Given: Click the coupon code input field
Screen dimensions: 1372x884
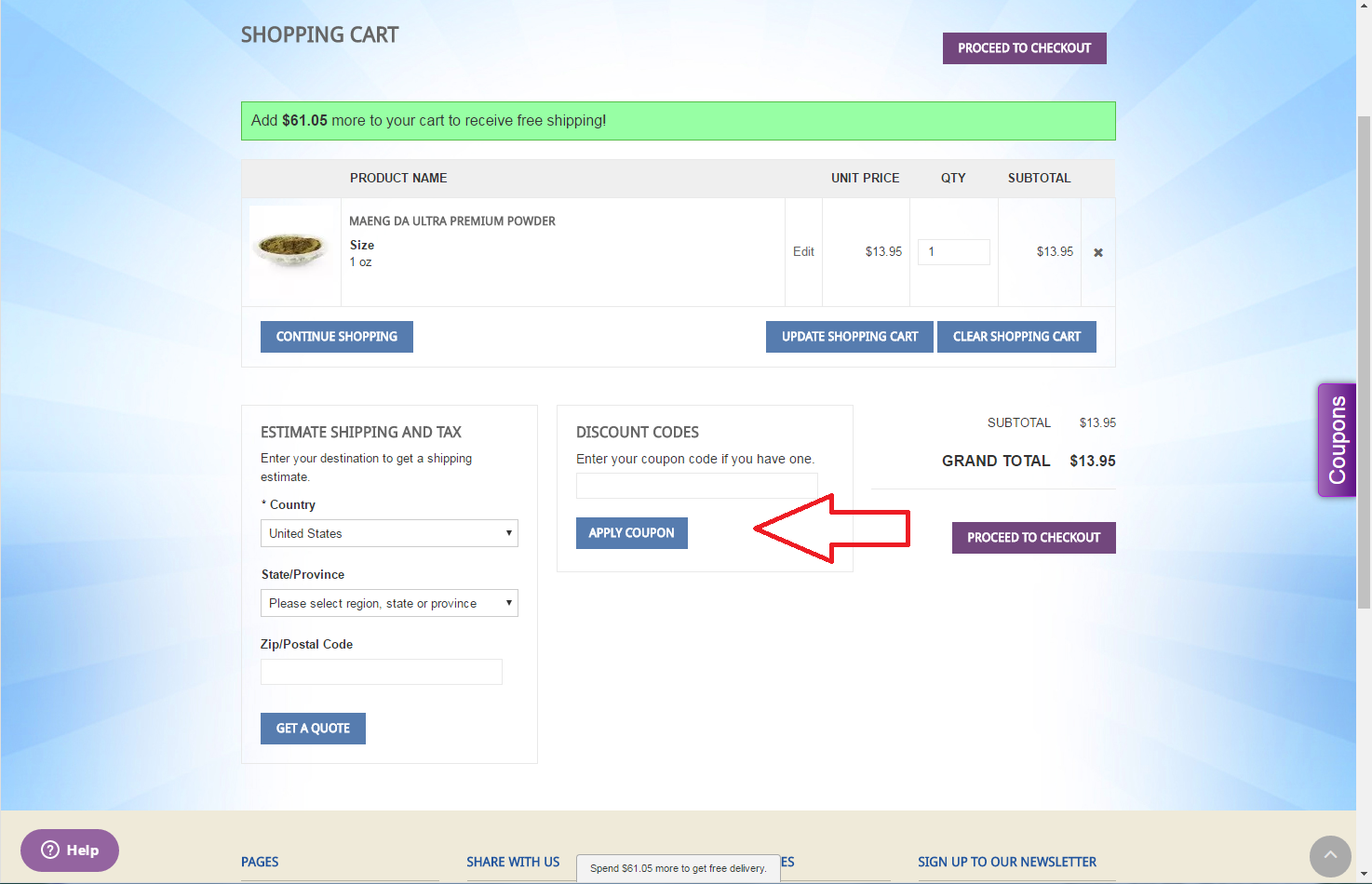Looking at the screenshot, I should coord(696,486).
